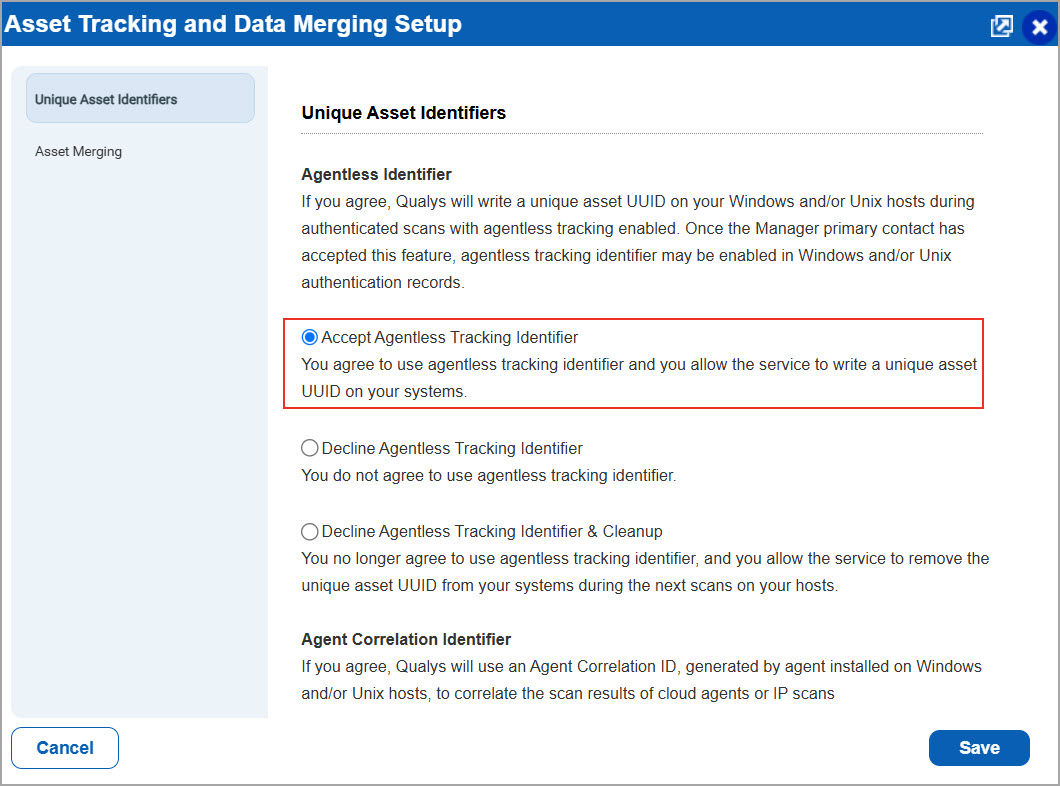The image size is (1060, 786).
Task: Click the Unique Asset Identifiers section heading
Action: (404, 113)
